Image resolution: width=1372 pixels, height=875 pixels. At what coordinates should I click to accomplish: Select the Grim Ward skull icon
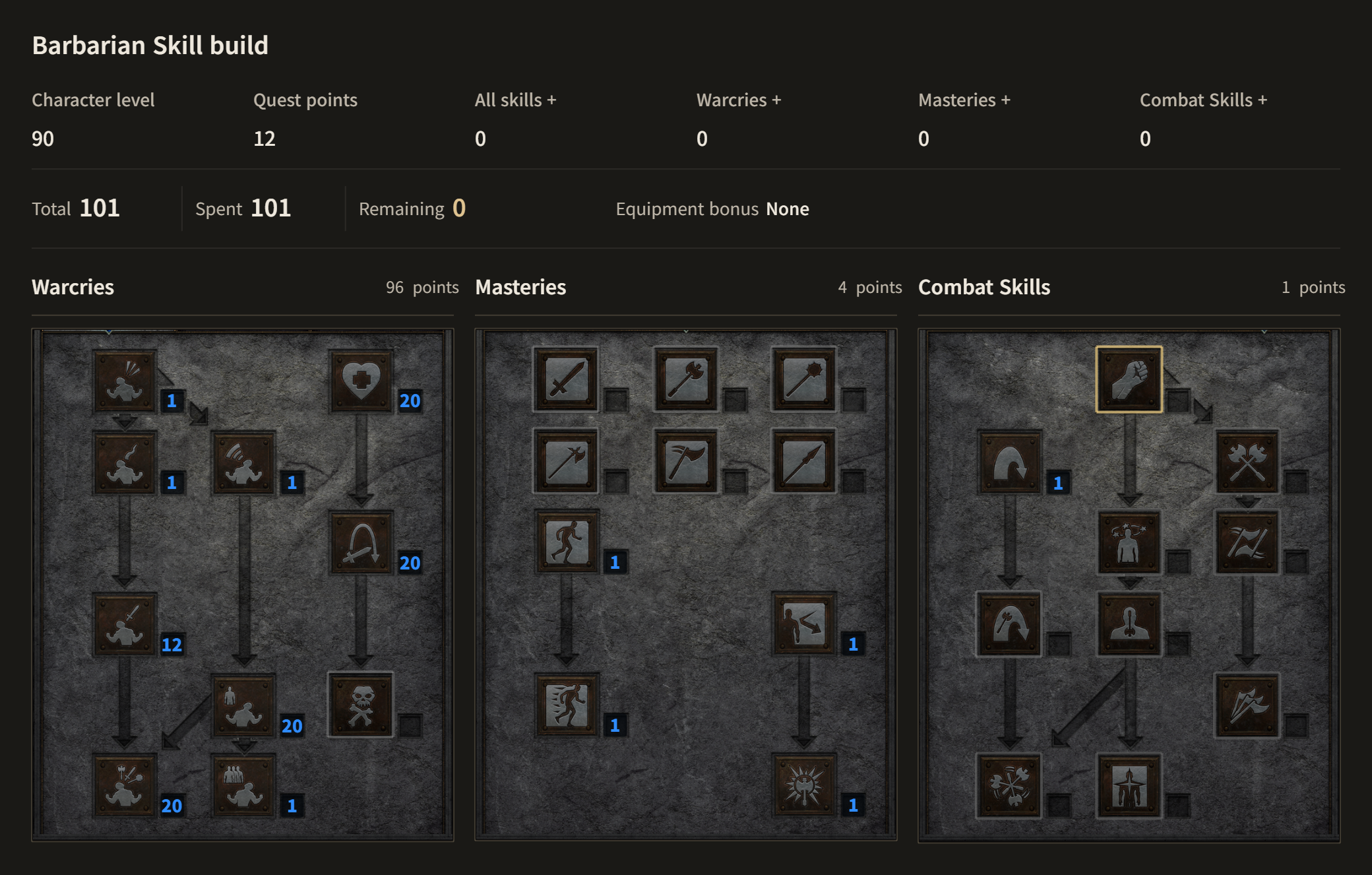(361, 705)
